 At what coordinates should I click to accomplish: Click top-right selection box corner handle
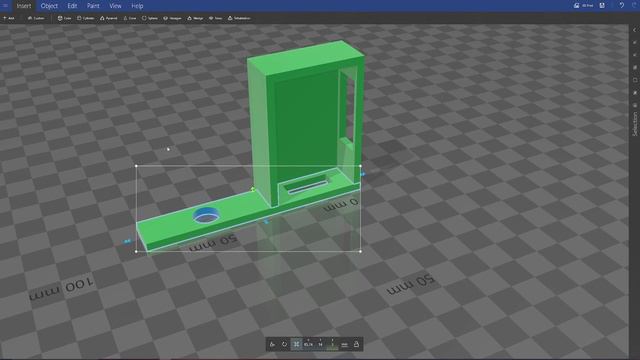[x=360, y=166]
